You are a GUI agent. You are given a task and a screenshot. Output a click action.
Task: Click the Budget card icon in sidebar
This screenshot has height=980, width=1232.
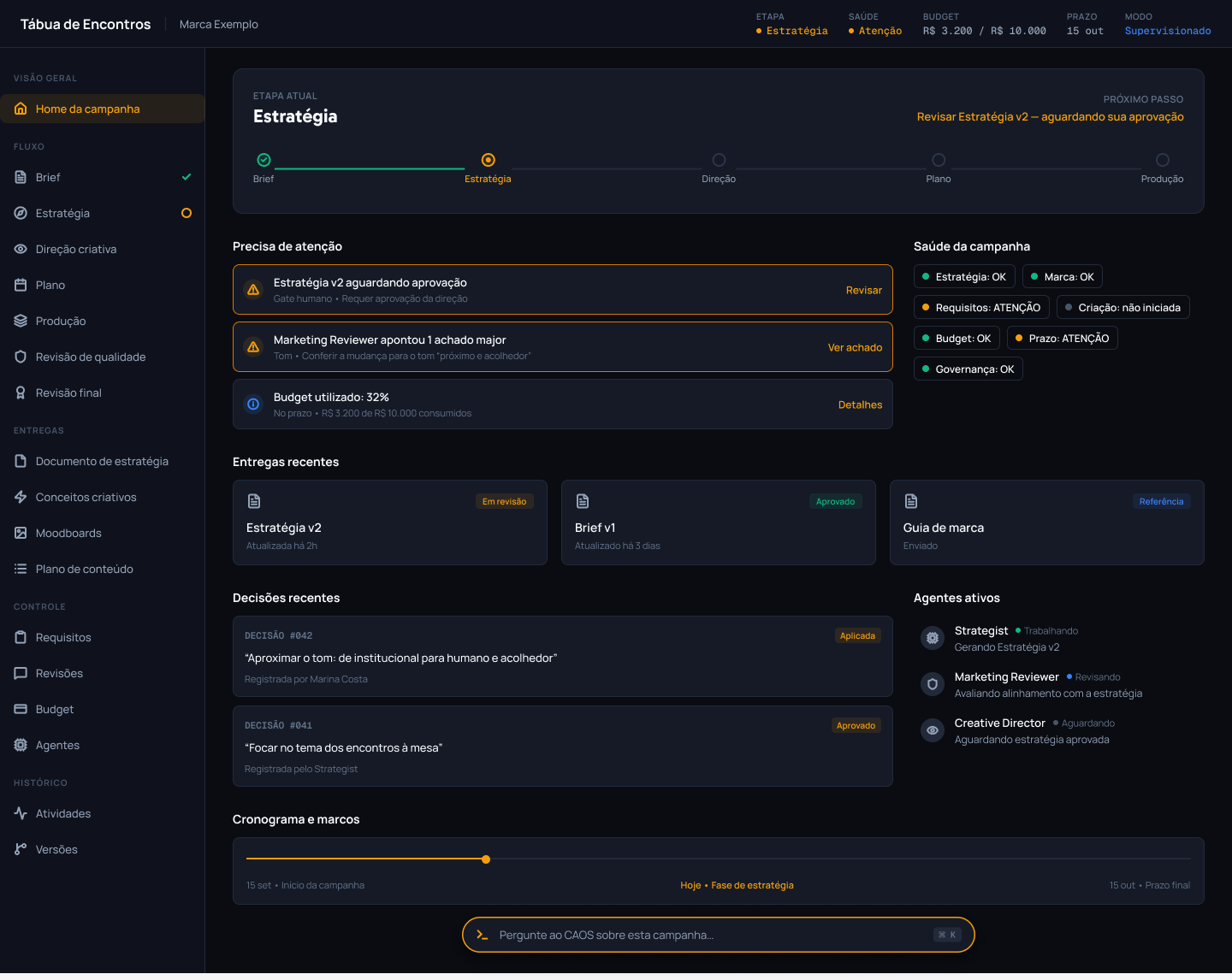[21, 709]
